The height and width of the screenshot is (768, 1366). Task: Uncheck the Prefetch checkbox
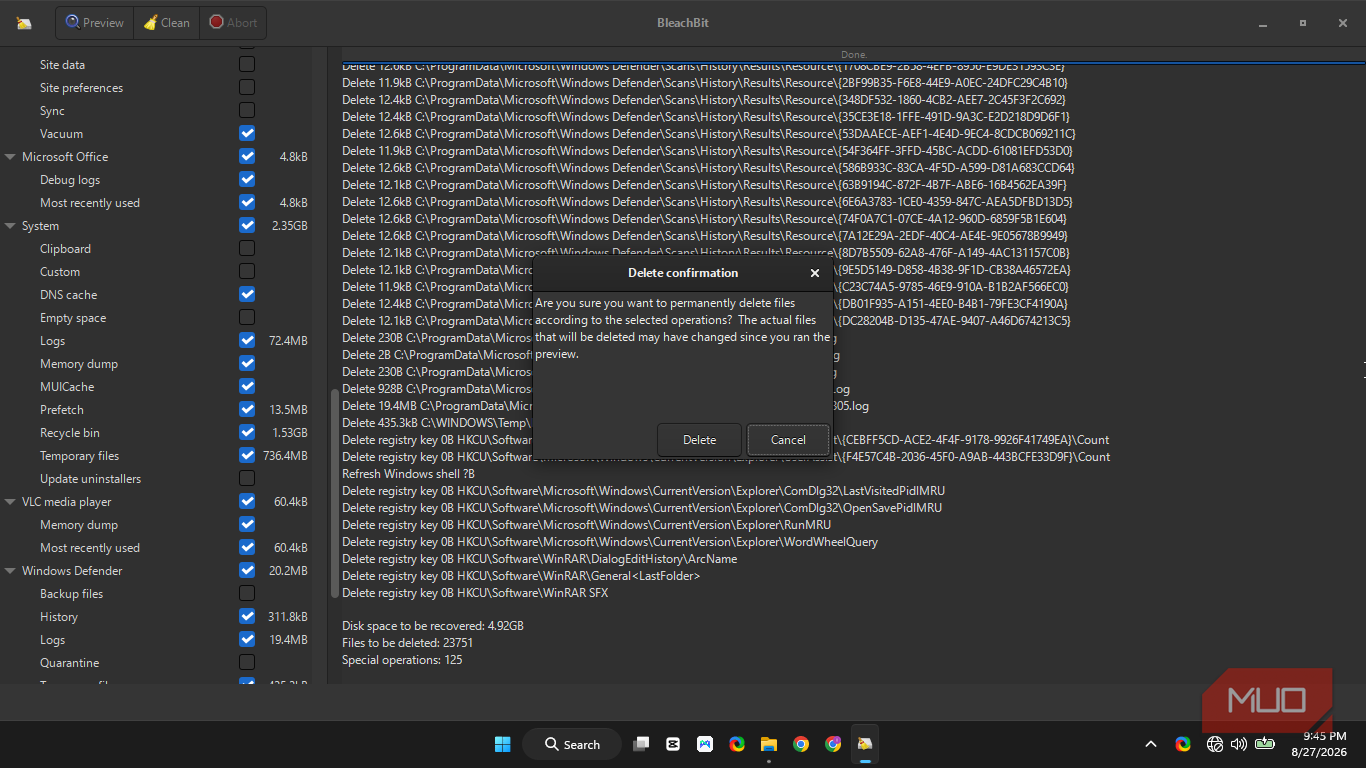(247, 410)
